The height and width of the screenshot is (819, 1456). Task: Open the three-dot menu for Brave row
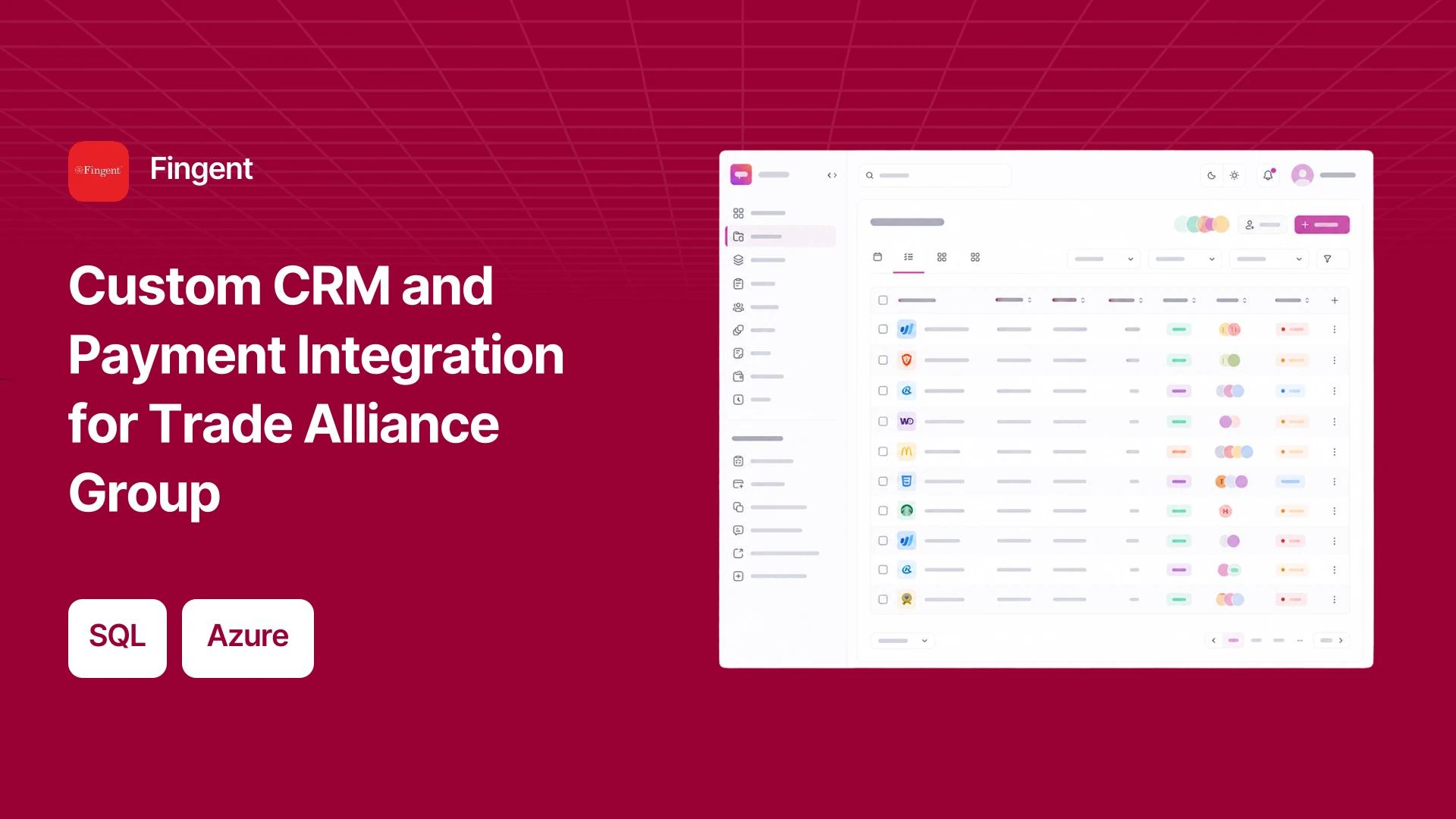click(1335, 360)
